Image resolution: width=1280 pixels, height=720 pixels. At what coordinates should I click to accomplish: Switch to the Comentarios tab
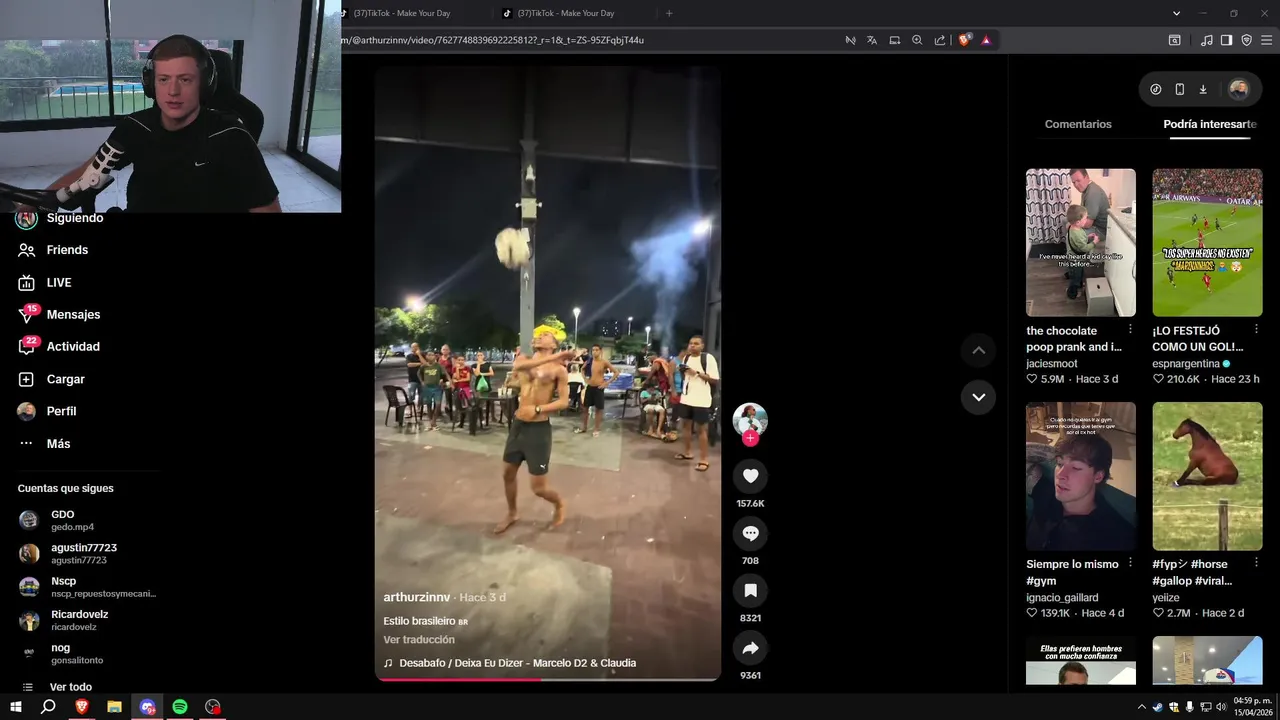click(1078, 124)
